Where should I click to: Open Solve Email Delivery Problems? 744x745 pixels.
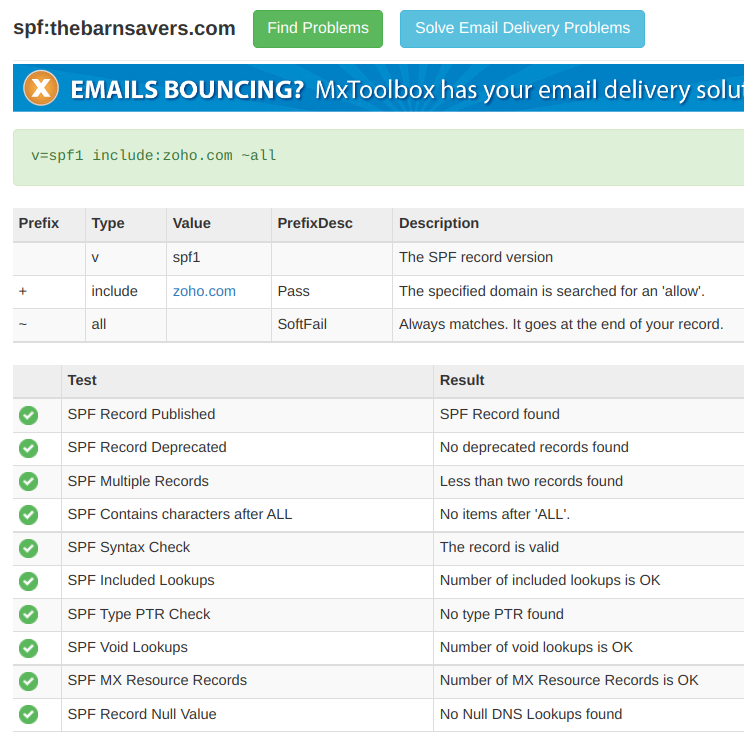[x=522, y=29]
